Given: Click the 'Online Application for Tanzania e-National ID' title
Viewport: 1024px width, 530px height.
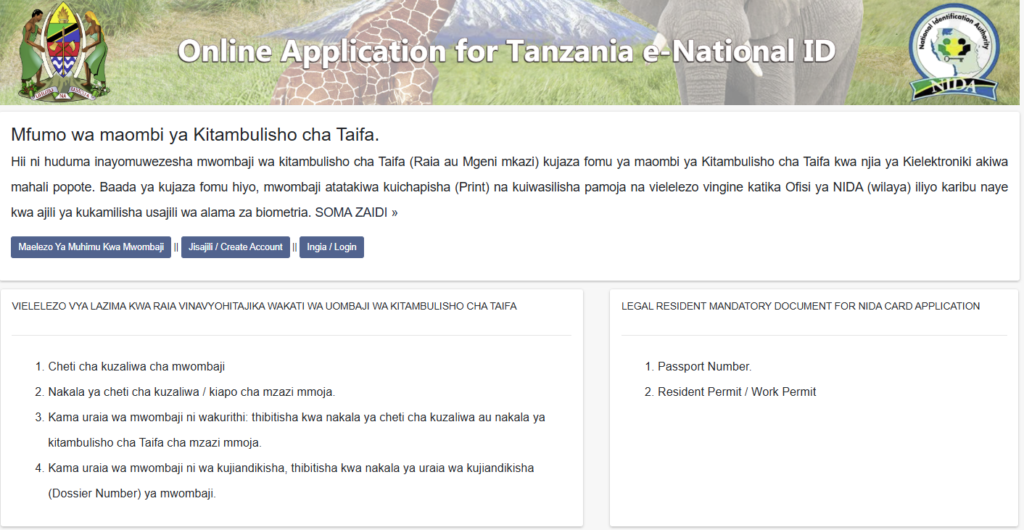Looking at the screenshot, I should [506, 52].
